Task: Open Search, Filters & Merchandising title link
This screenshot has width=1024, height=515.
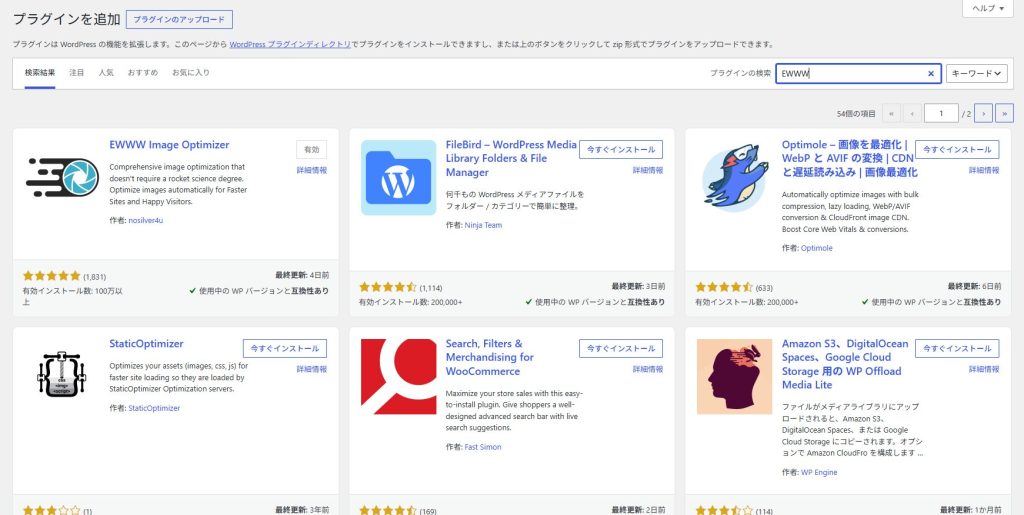Action: 489,358
